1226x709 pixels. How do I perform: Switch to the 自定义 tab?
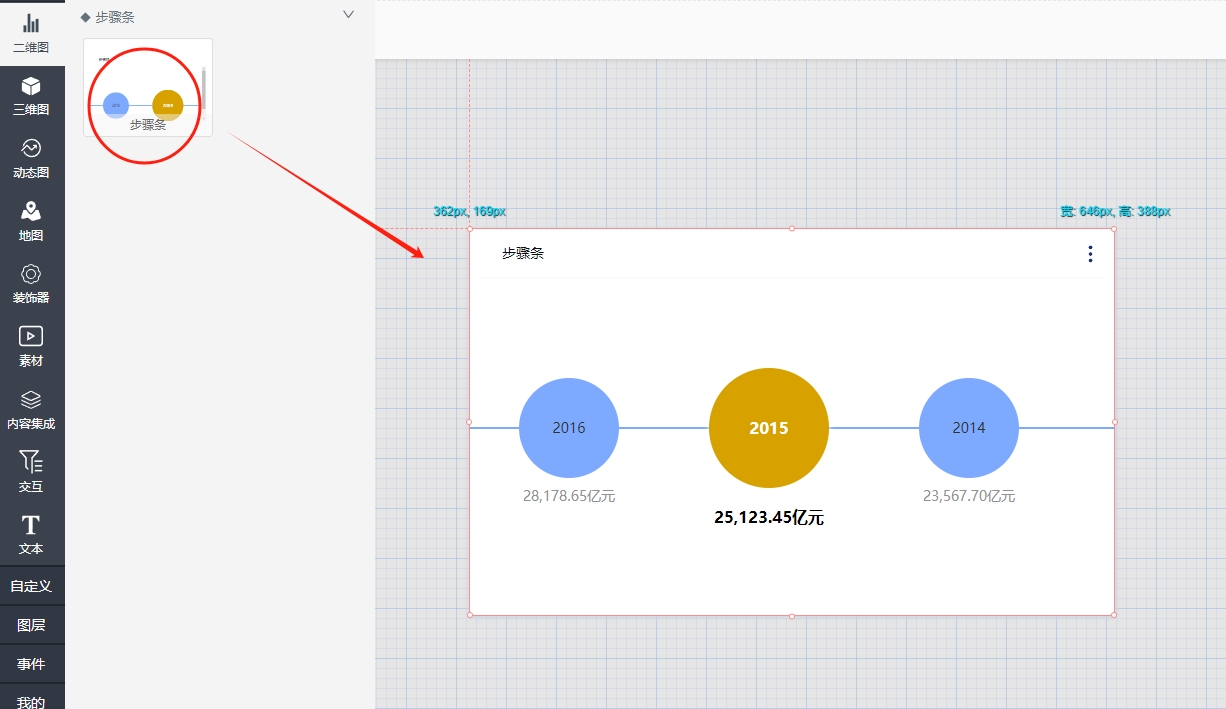coord(31,586)
